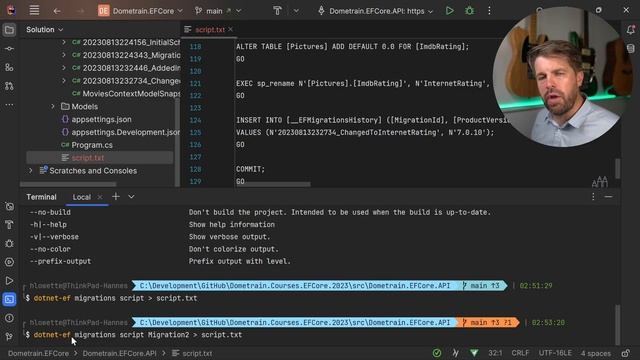
Task: Open the Dometrain.EFCore project selector
Action: [140, 11]
